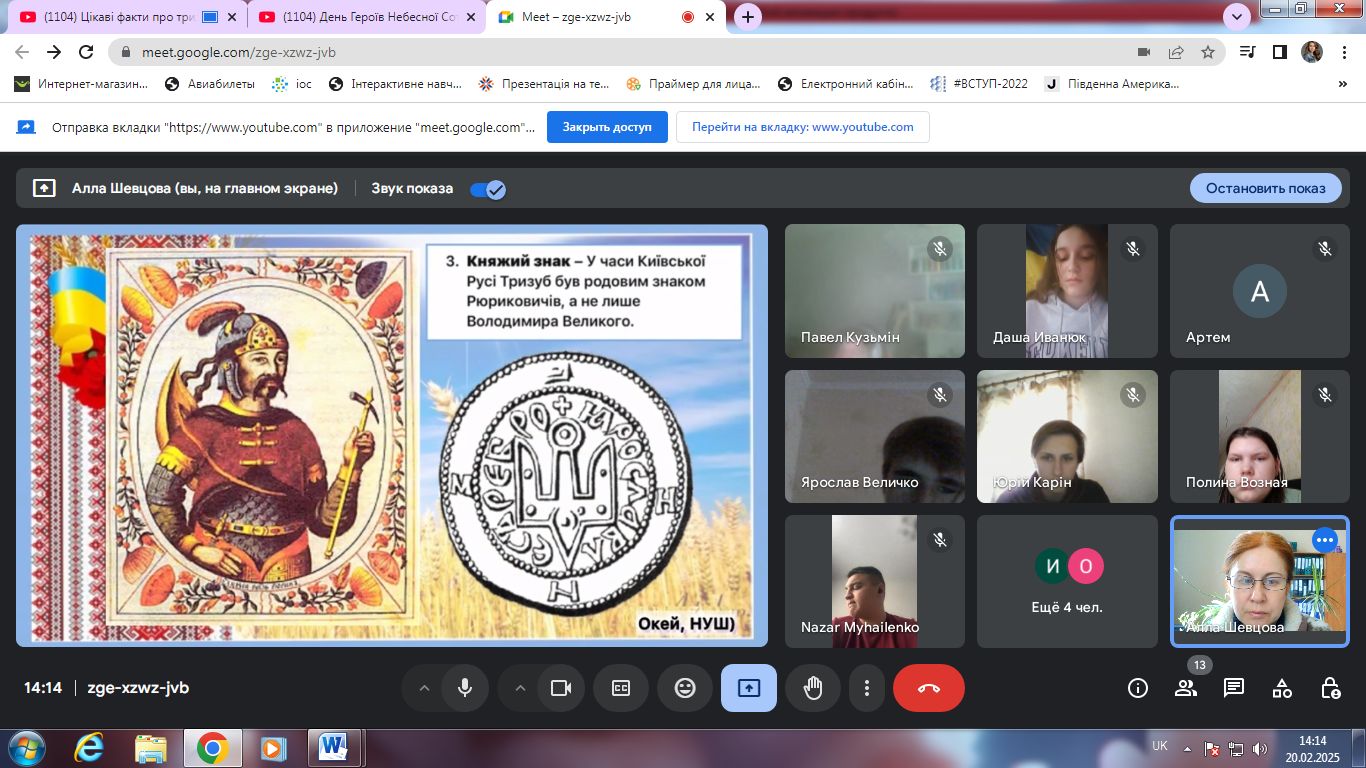Viewport: 1366px width, 768px height.
Task: Go back in browser history
Action: (x=23, y=52)
